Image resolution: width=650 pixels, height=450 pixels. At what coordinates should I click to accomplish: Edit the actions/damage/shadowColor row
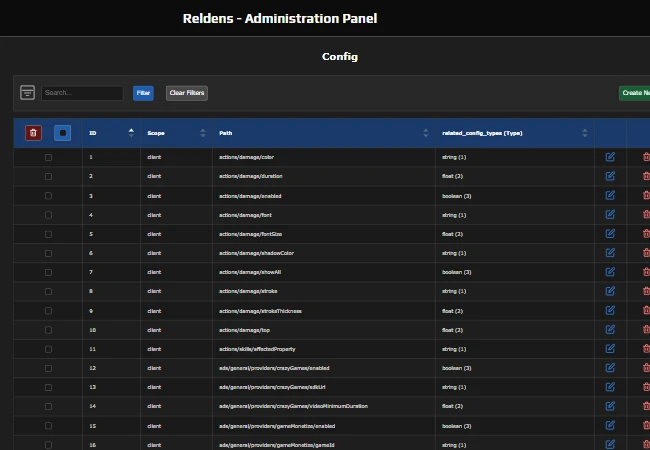[610, 253]
